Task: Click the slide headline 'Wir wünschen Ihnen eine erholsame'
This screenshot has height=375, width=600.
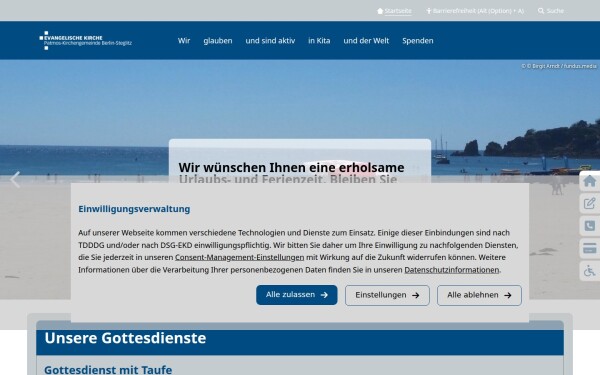Action: pyautogui.click(x=291, y=168)
